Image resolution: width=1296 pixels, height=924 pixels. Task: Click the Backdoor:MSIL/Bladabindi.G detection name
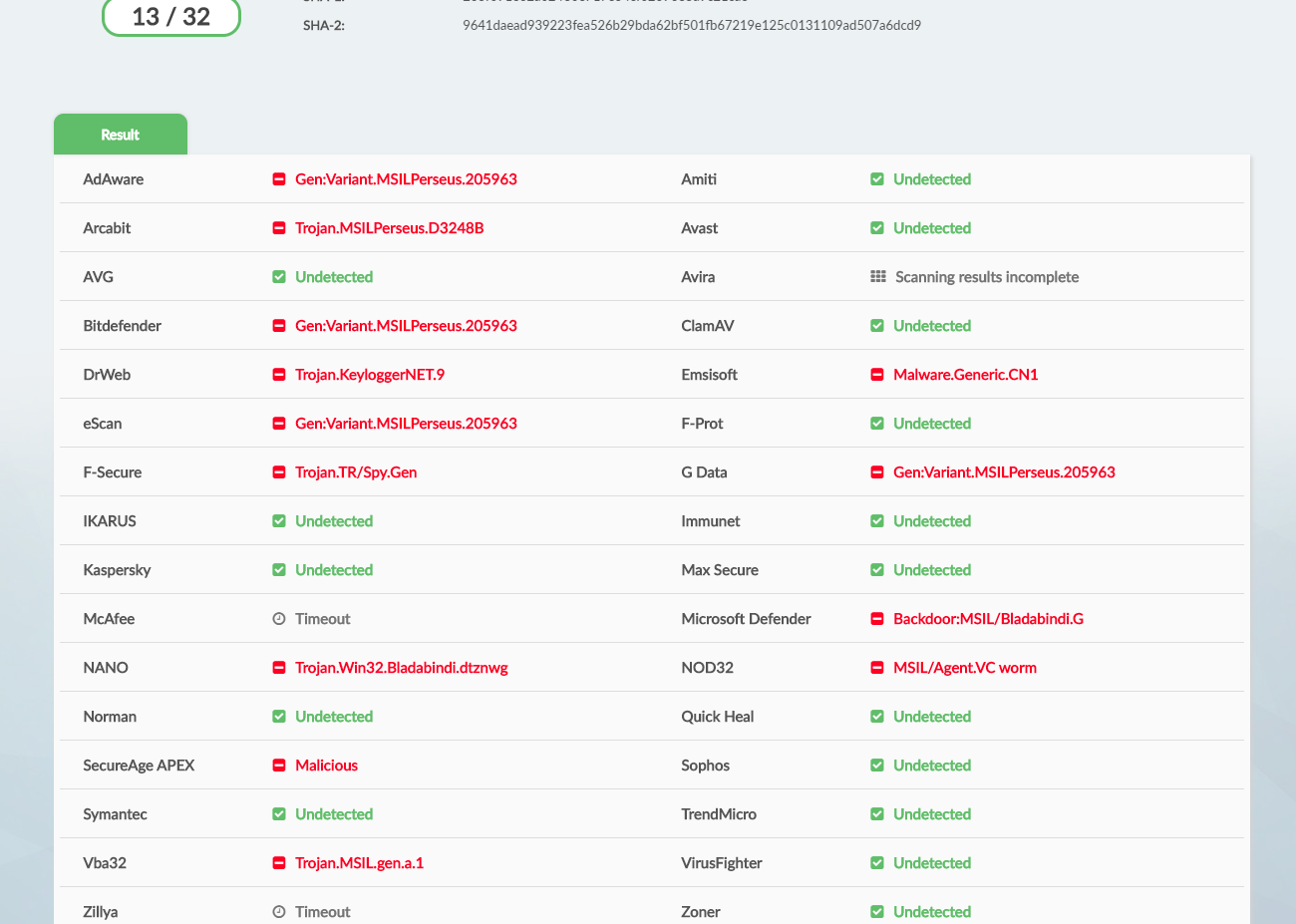point(988,619)
